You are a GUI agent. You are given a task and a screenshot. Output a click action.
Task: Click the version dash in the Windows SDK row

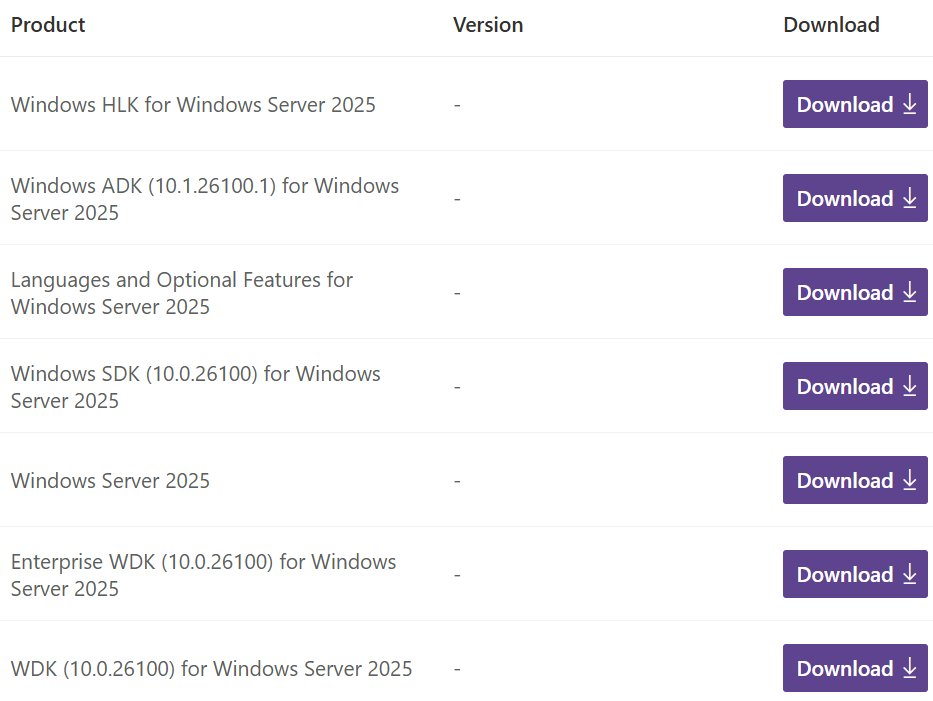pyautogui.click(x=457, y=387)
